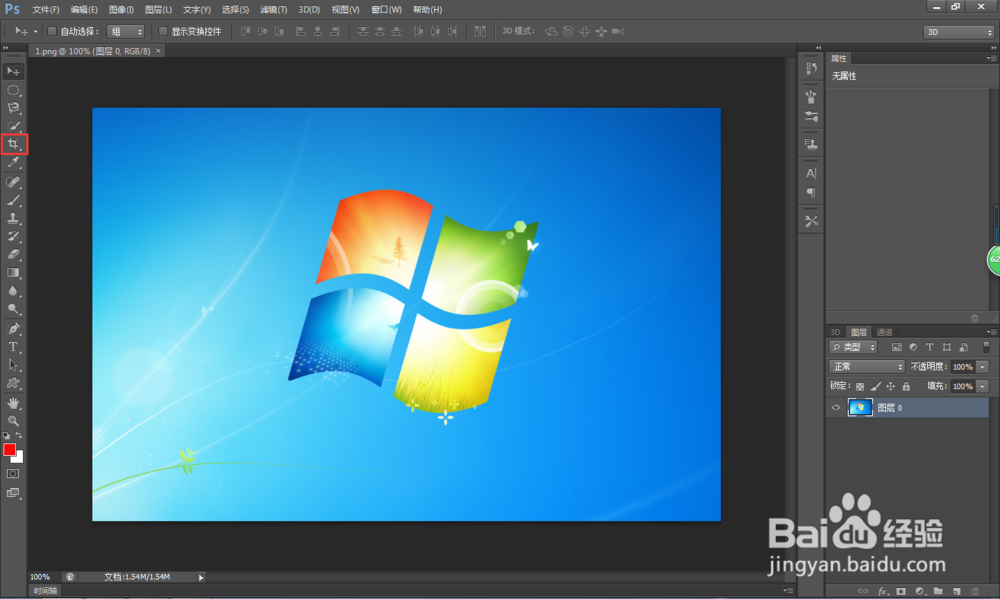Select the Crop tool
The height and width of the screenshot is (599, 1000).
pos(13,144)
